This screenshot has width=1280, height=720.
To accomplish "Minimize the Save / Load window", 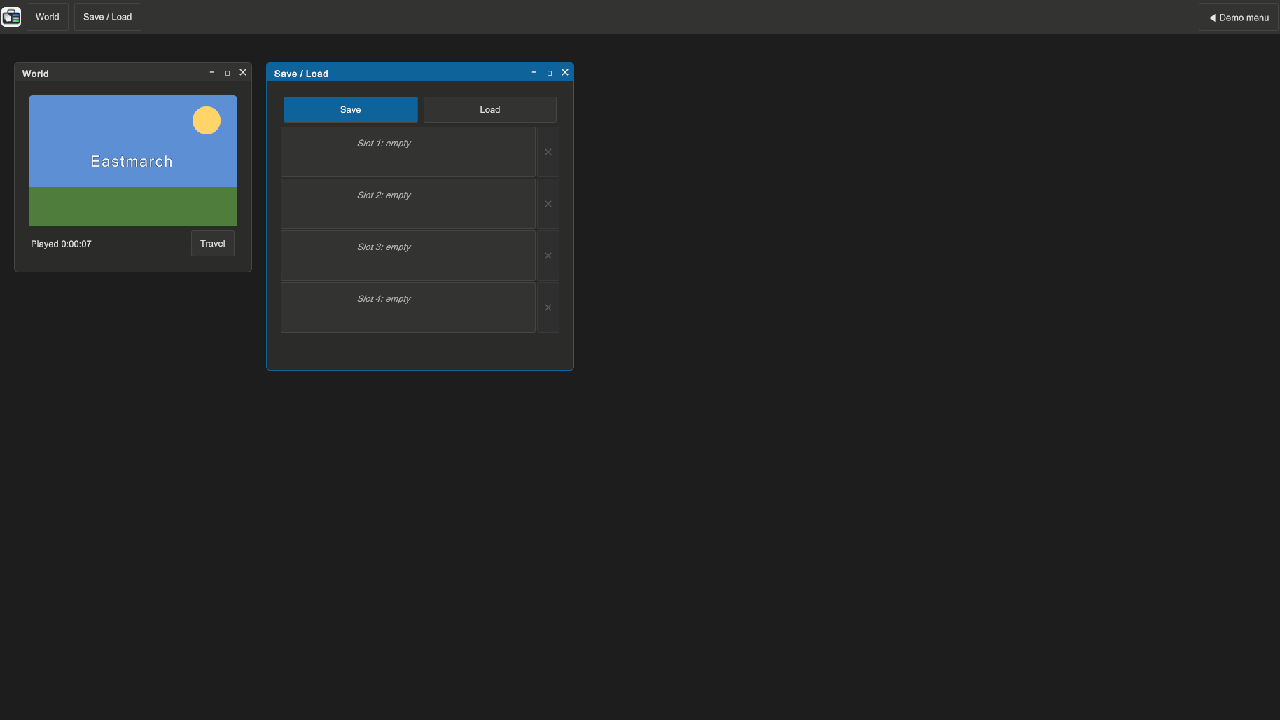I will [x=534, y=73].
